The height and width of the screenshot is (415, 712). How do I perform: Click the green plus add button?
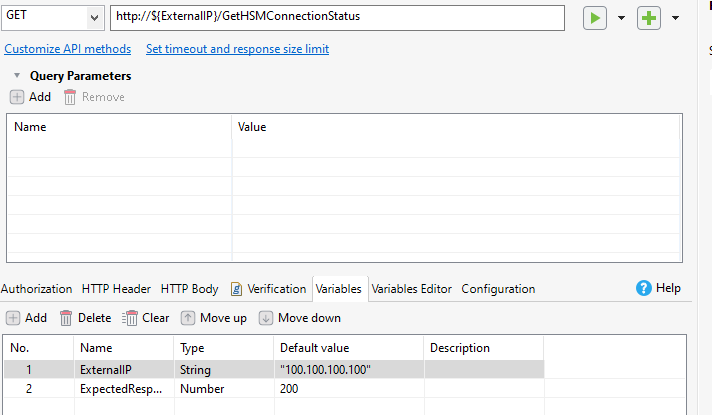tap(650, 18)
